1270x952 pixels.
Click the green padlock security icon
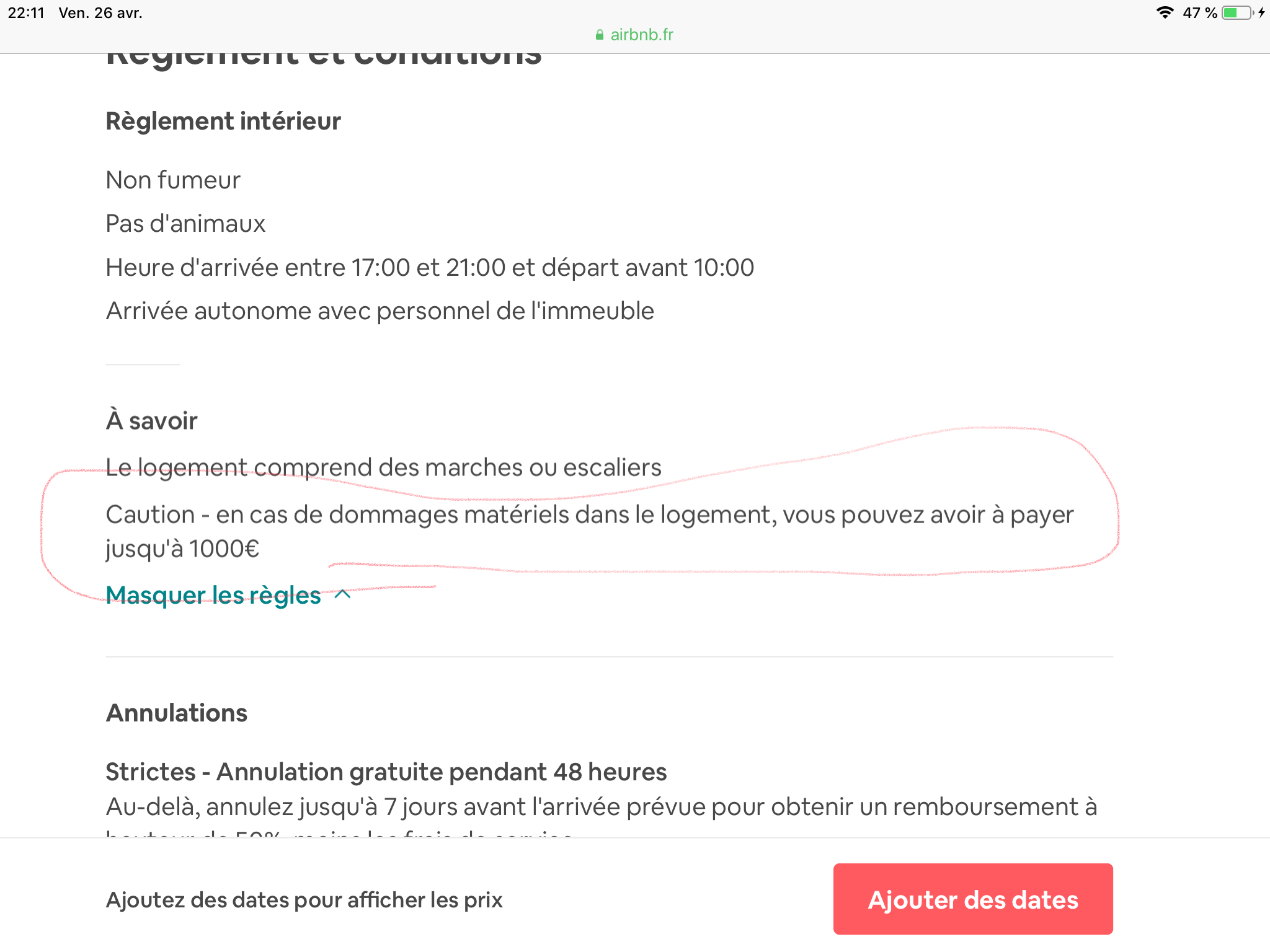(599, 35)
